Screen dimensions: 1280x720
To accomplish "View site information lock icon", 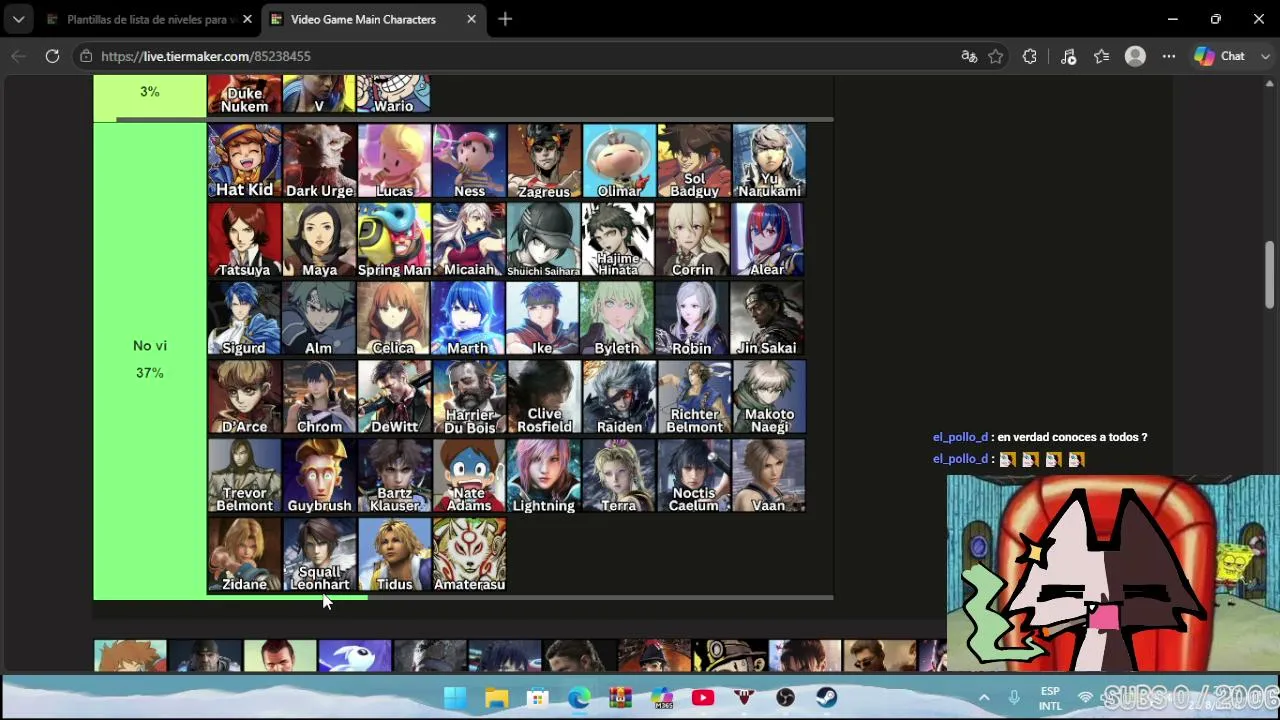I will [86, 56].
